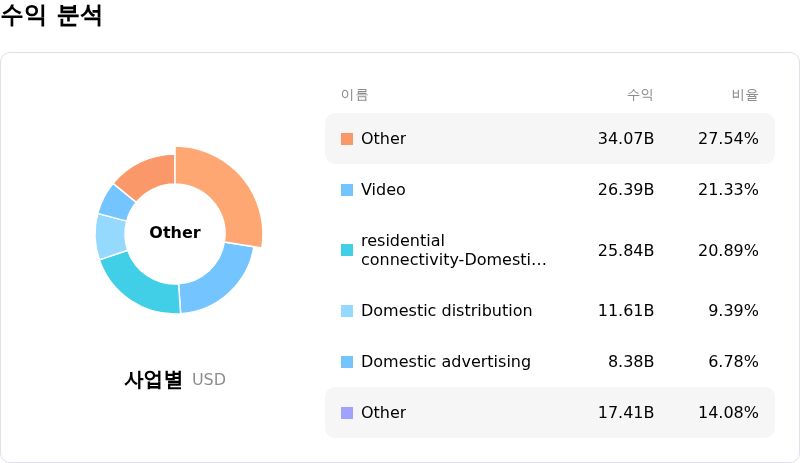Image resolution: width=800 pixels, height=463 pixels.
Task: Click the 사업별 chart caption
Action: click(153, 379)
